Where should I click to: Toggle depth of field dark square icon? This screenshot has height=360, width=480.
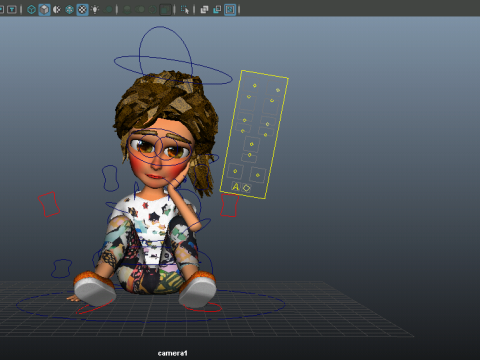coord(165,10)
